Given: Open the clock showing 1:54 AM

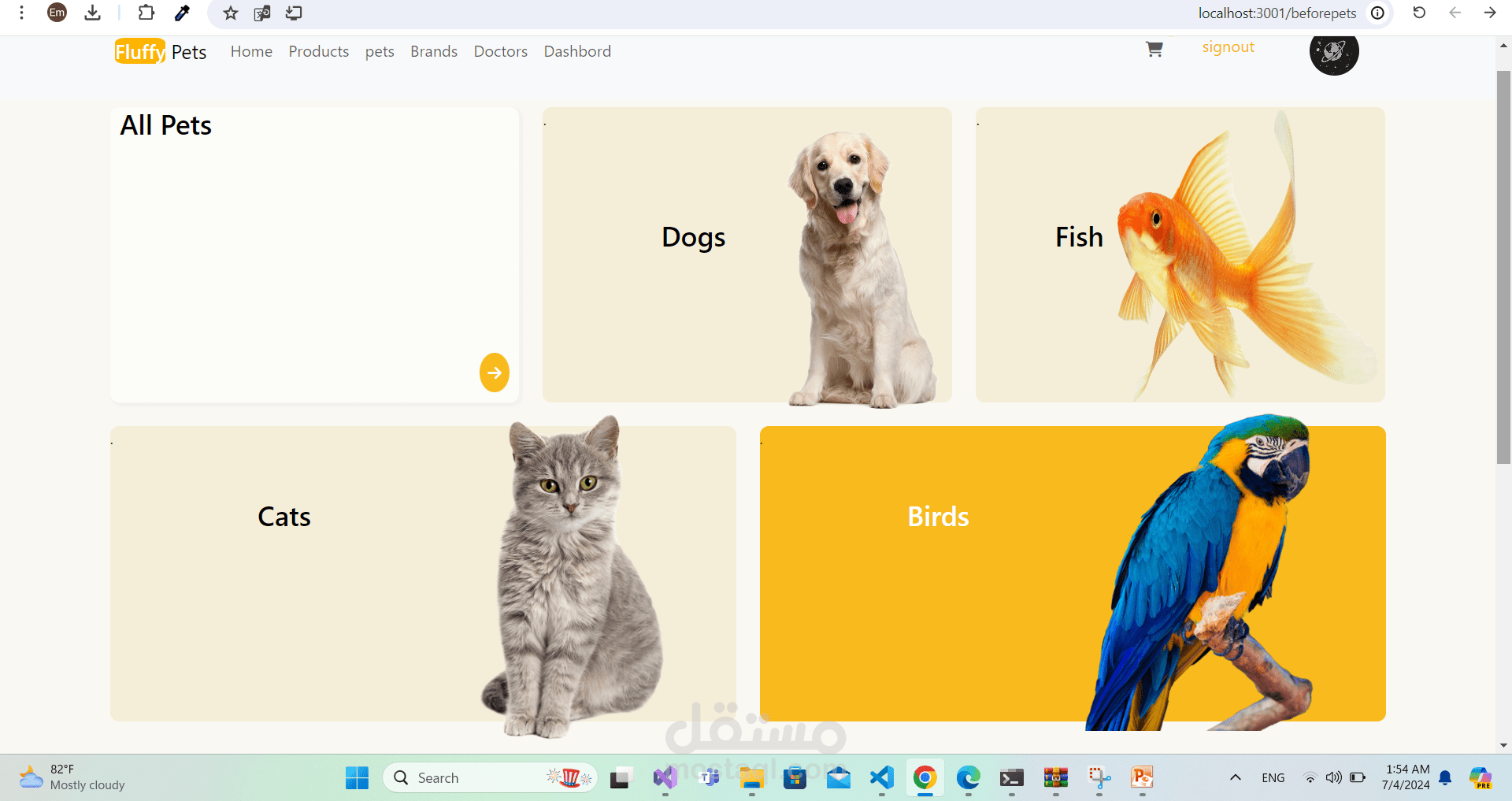Looking at the screenshot, I should pos(1406,777).
